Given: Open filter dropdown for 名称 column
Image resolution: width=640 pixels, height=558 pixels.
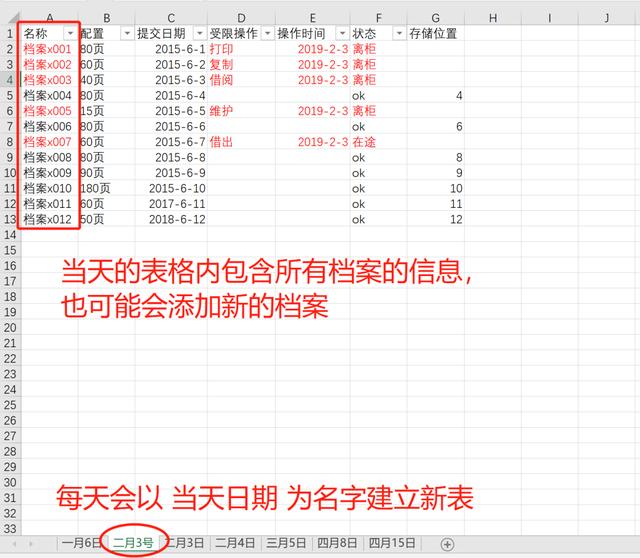Looking at the screenshot, I should coord(70,33).
